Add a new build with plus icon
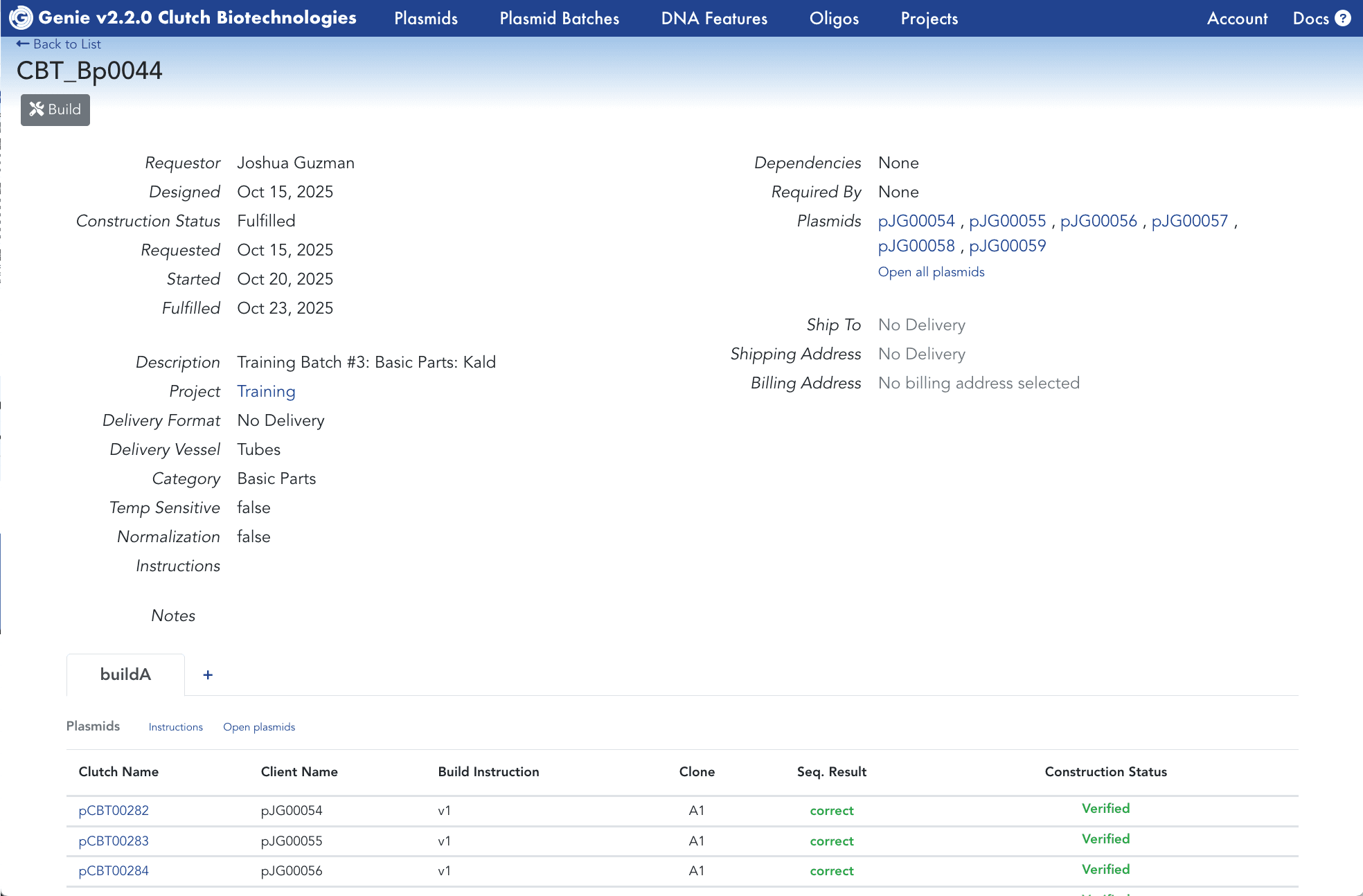 coord(207,674)
